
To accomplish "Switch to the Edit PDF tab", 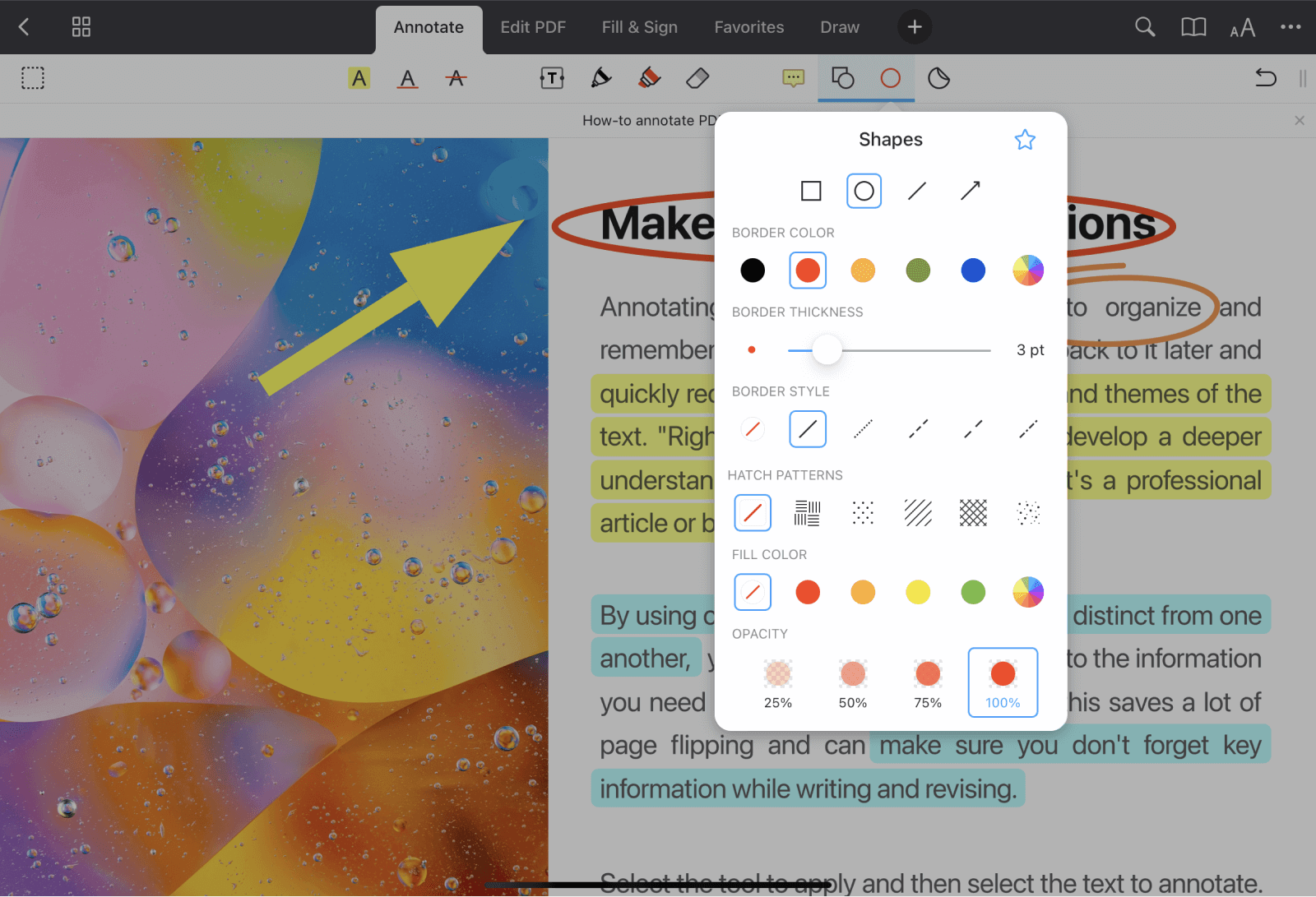I will coord(533,26).
